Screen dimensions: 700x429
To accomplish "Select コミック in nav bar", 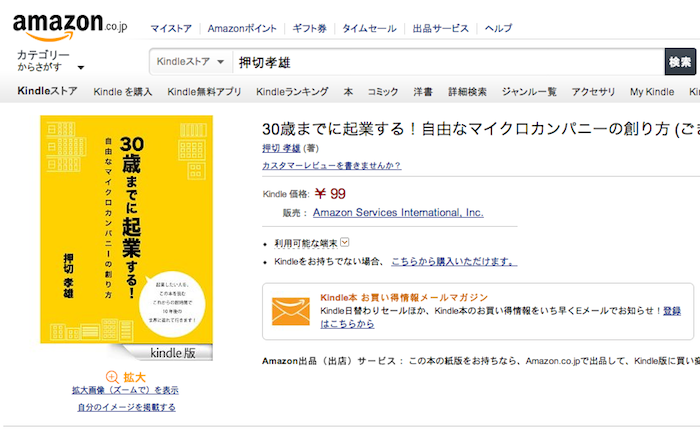I will [x=383, y=92].
